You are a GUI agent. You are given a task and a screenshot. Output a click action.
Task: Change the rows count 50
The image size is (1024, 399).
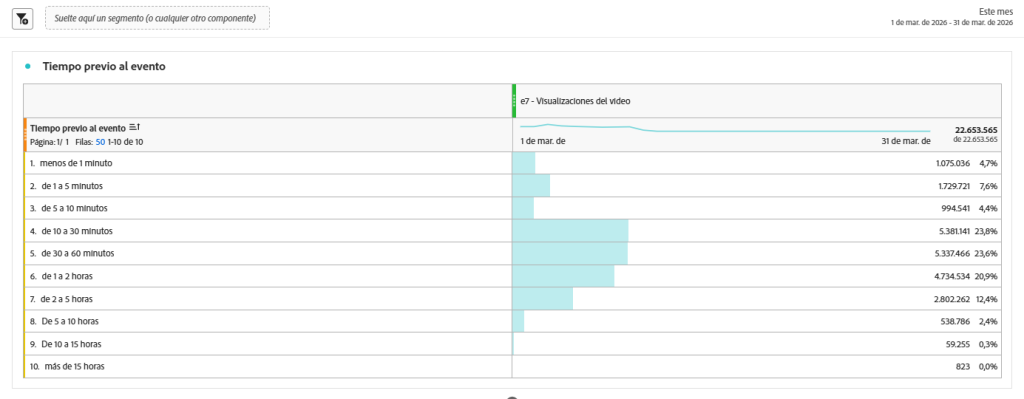pyautogui.click(x=100, y=142)
